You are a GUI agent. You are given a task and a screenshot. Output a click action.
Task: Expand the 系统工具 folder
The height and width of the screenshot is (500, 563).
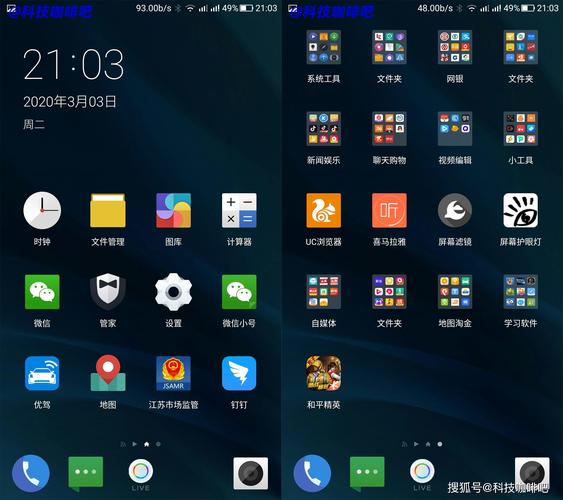(324, 47)
